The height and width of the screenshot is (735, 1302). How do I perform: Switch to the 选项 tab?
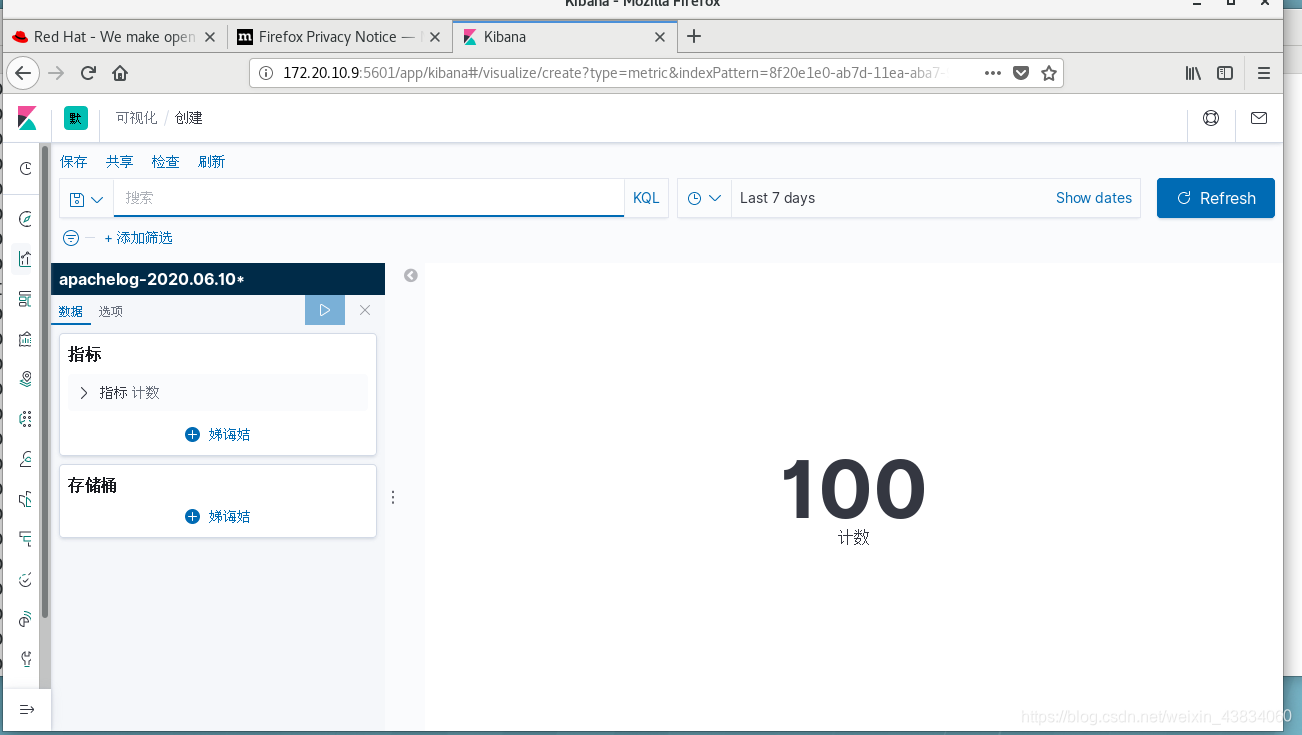click(111, 311)
